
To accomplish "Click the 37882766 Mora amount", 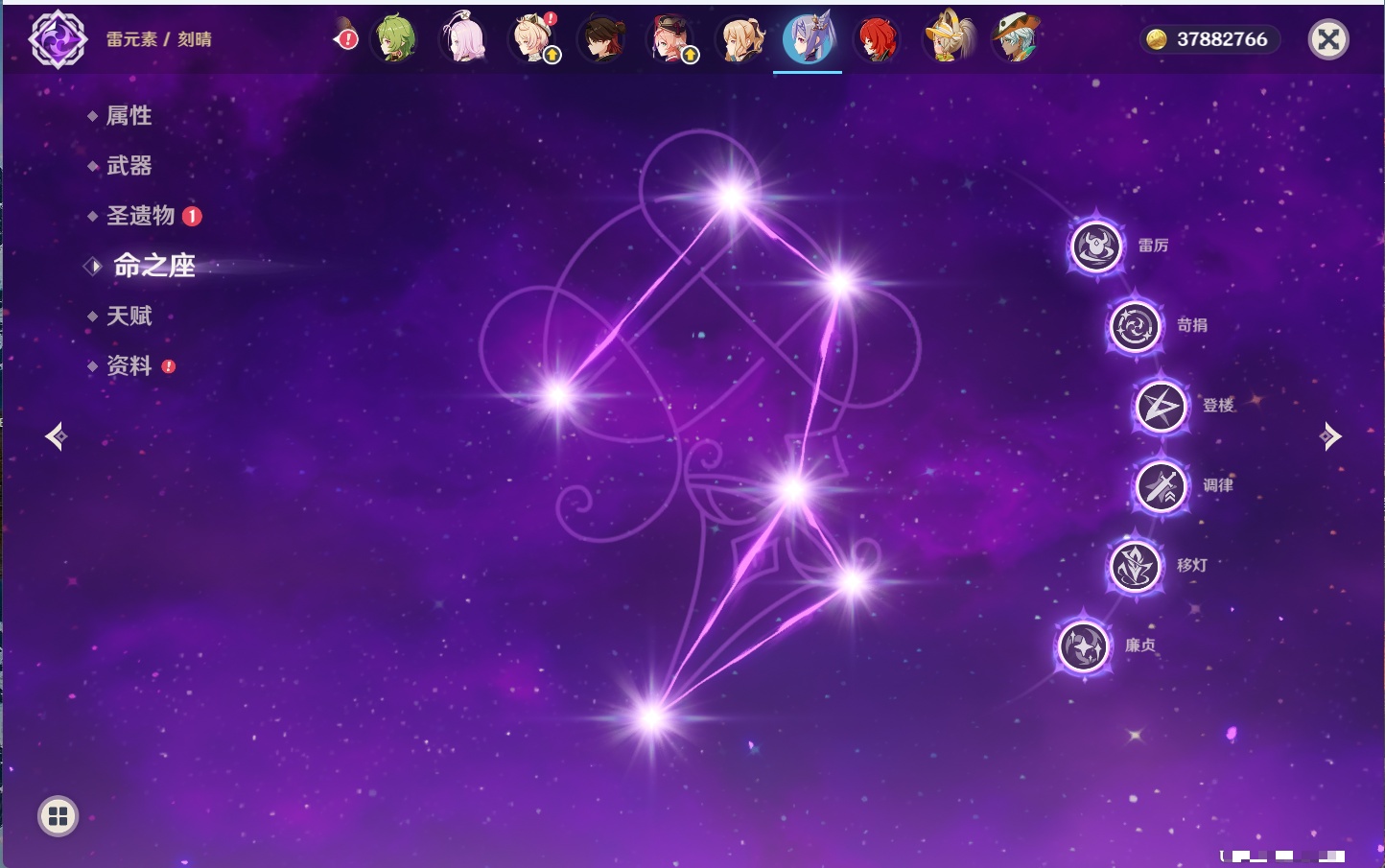I will 1222,39.
